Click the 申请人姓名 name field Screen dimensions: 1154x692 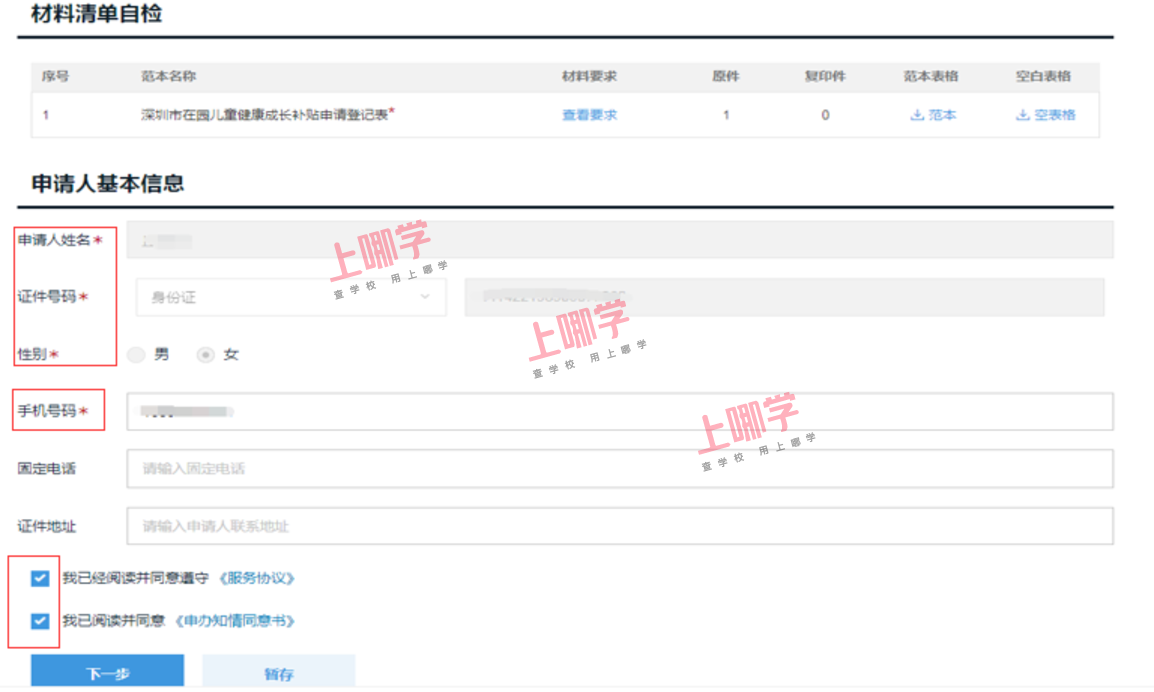(619, 240)
